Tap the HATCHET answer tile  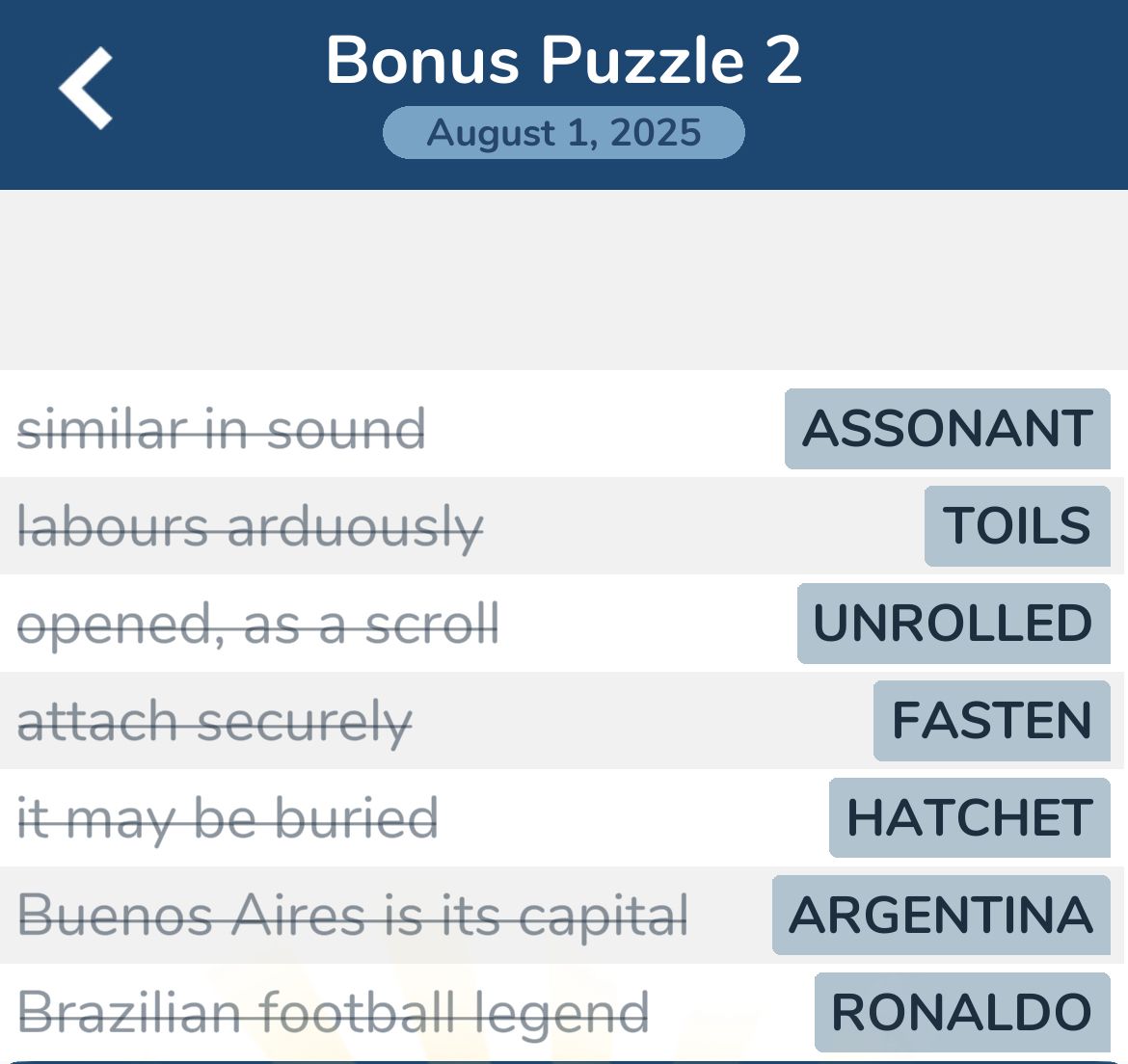pos(969,818)
